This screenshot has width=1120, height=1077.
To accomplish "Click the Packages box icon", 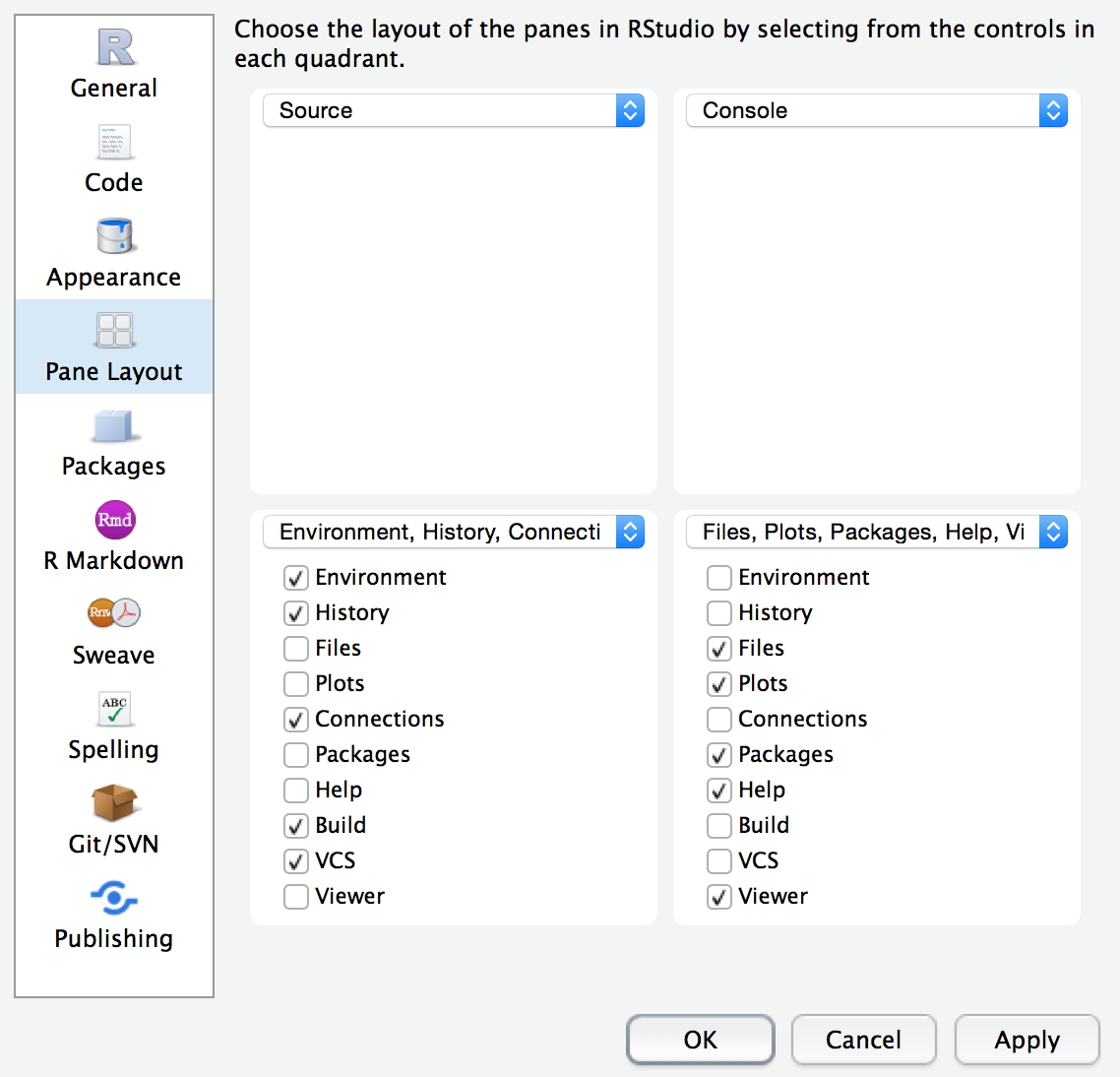I will (115, 426).
